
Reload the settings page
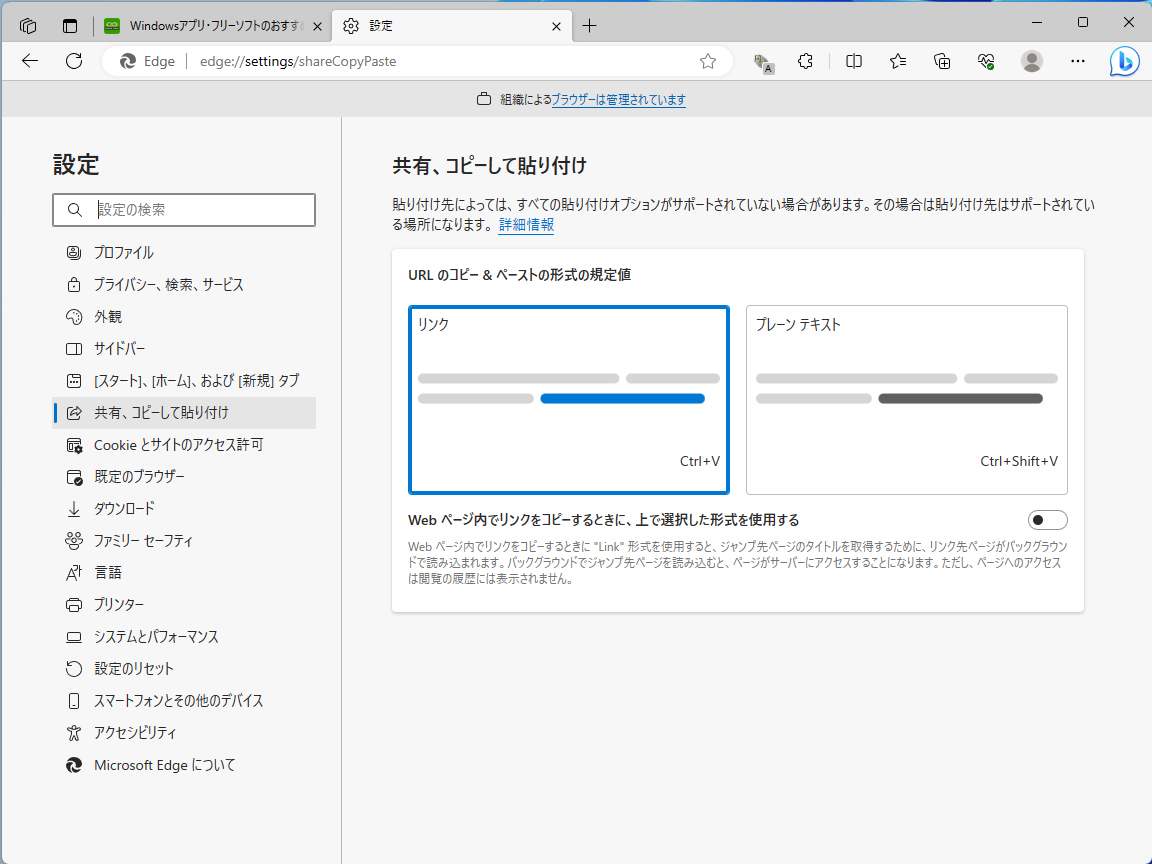(x=73, y=61)
